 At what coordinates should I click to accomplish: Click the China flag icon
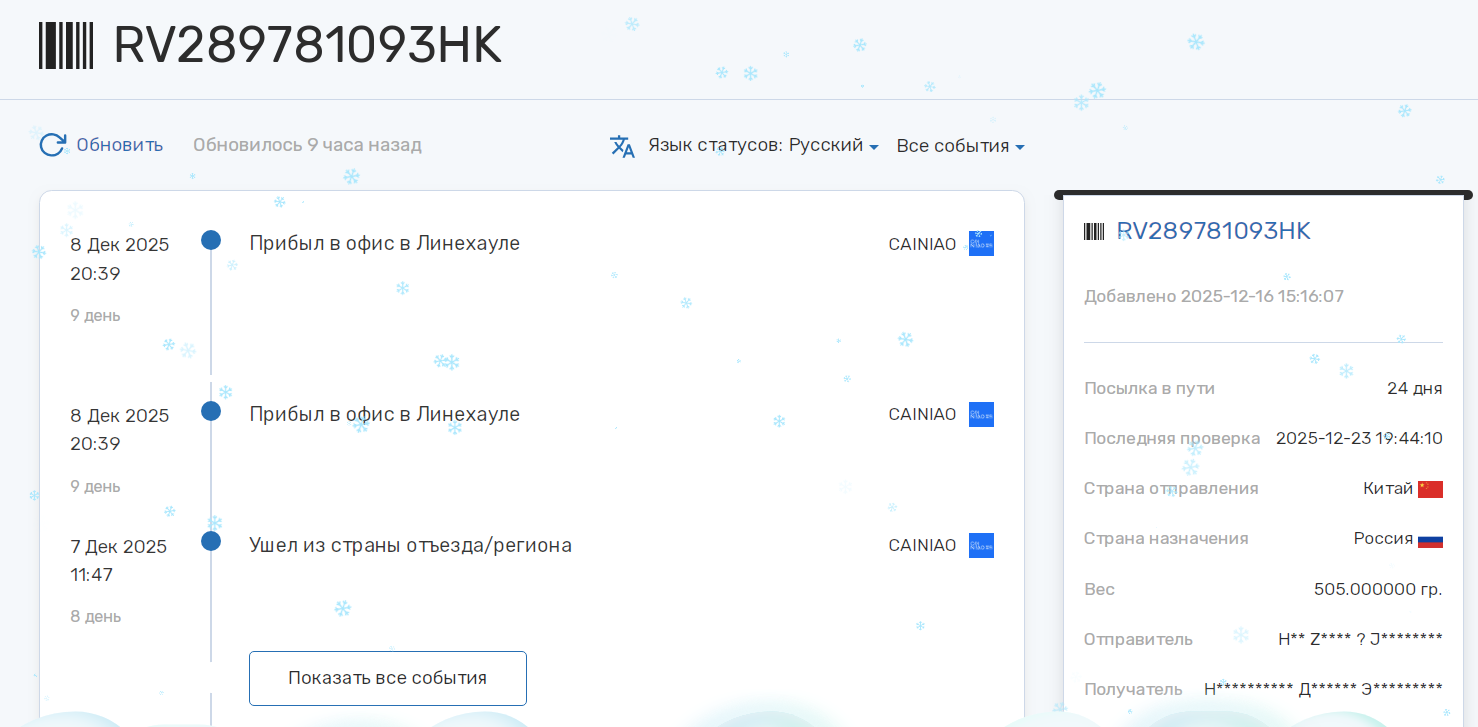[1430, 489]
